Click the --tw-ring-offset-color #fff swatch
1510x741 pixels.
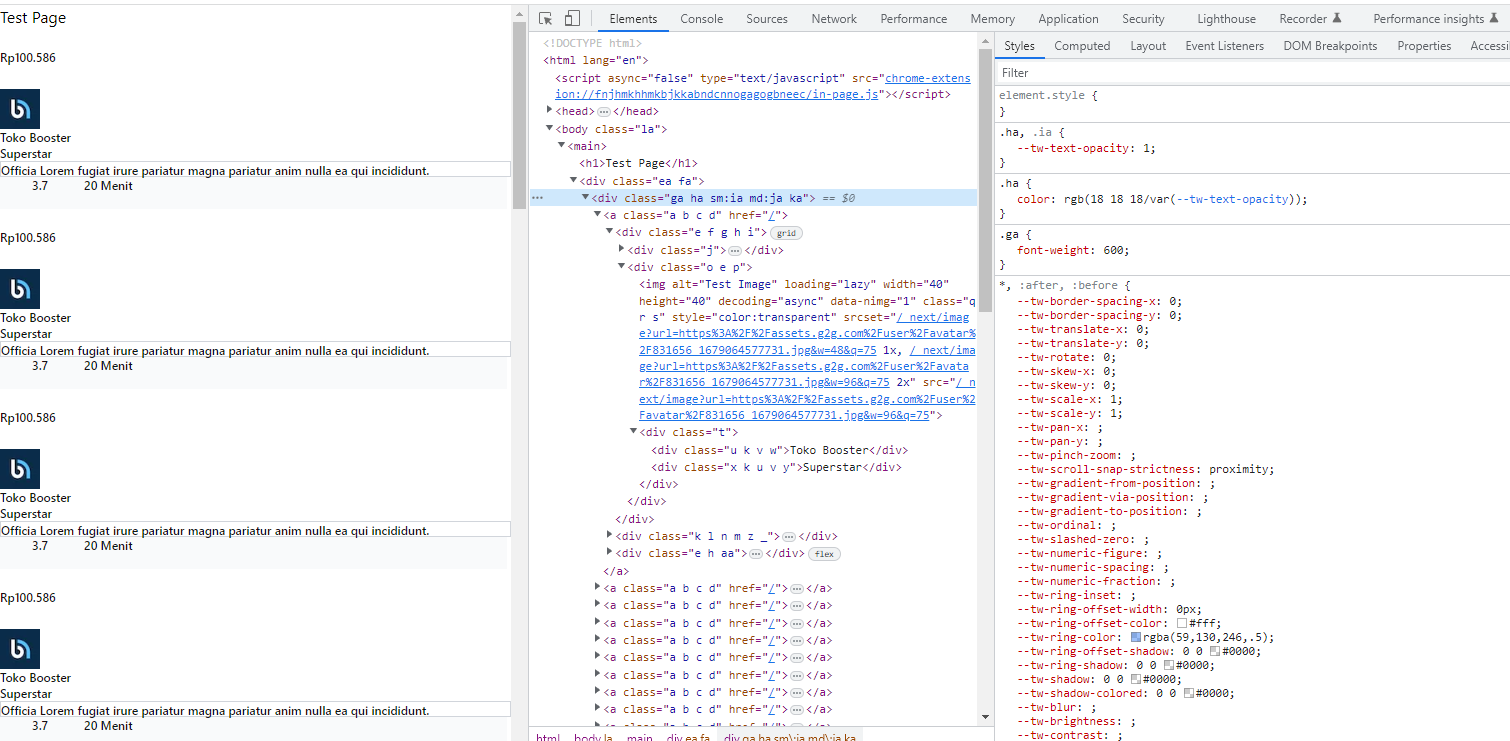(x=1182, y=623)
